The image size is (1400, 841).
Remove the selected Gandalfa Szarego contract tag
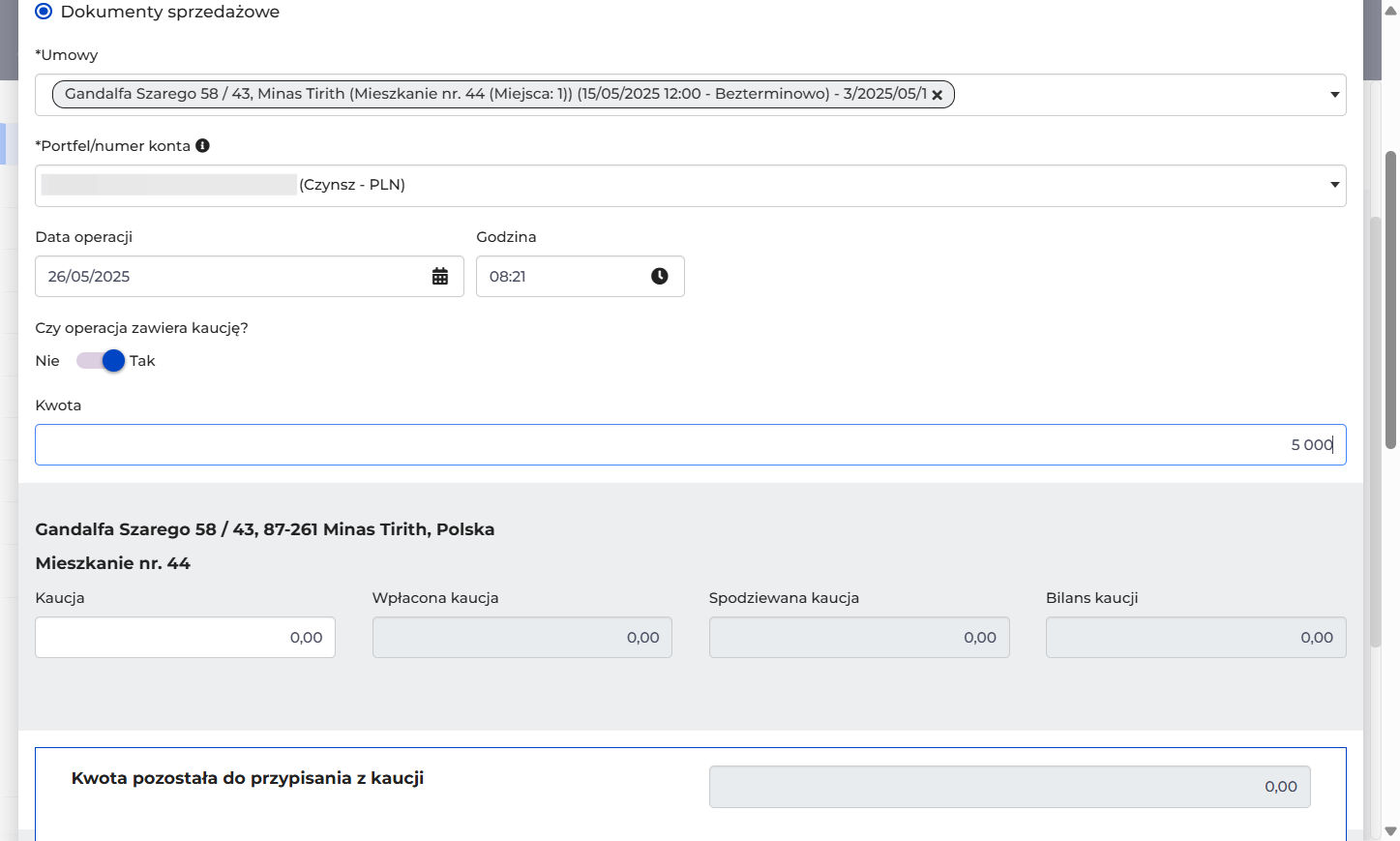tap(937, 95)
